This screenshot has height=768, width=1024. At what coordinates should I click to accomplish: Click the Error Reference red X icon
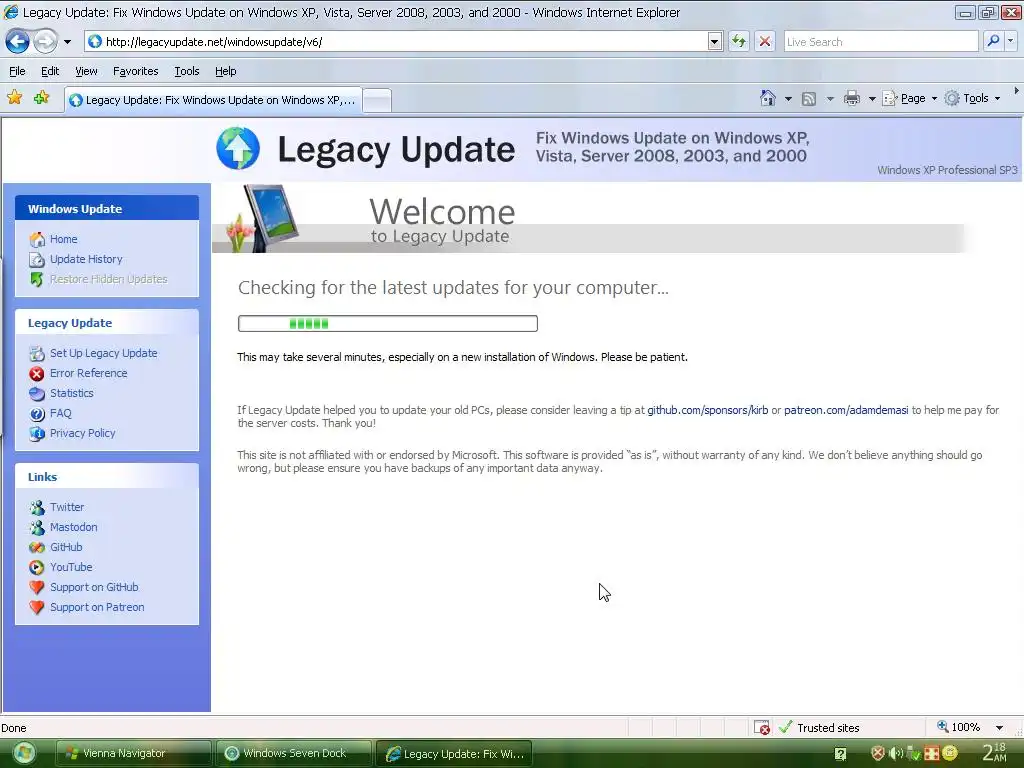point(37,374)
